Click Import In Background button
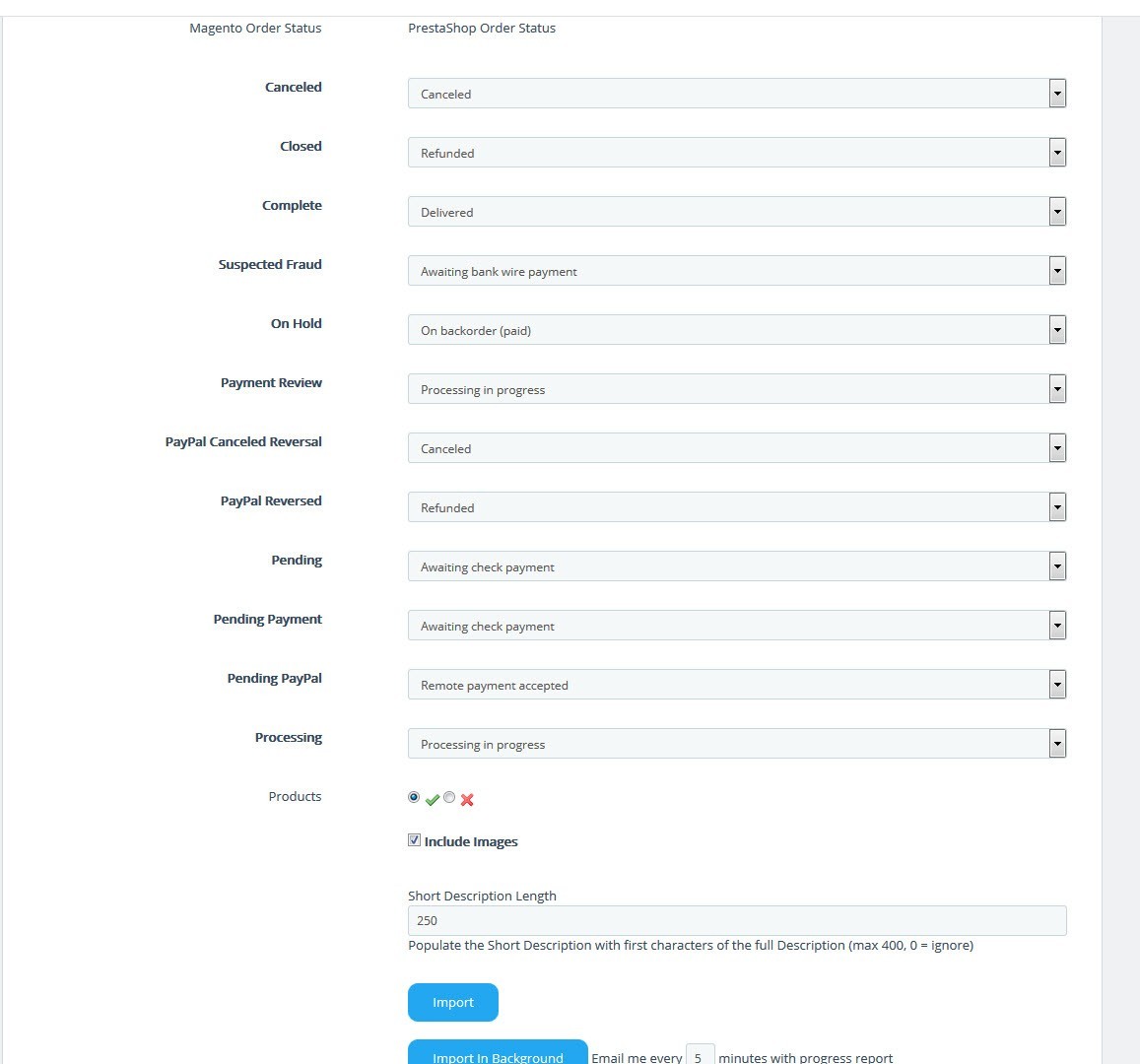The height and width of the screenshot is (1064, 1140). pos(498,1054)
